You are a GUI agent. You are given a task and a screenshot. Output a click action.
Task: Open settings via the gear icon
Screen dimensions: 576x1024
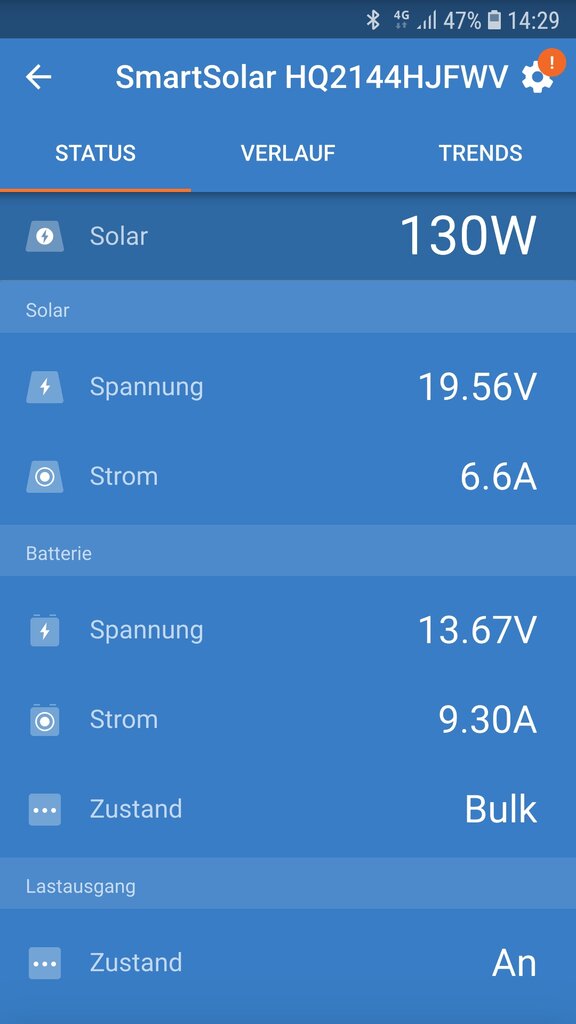click(537, 78)
